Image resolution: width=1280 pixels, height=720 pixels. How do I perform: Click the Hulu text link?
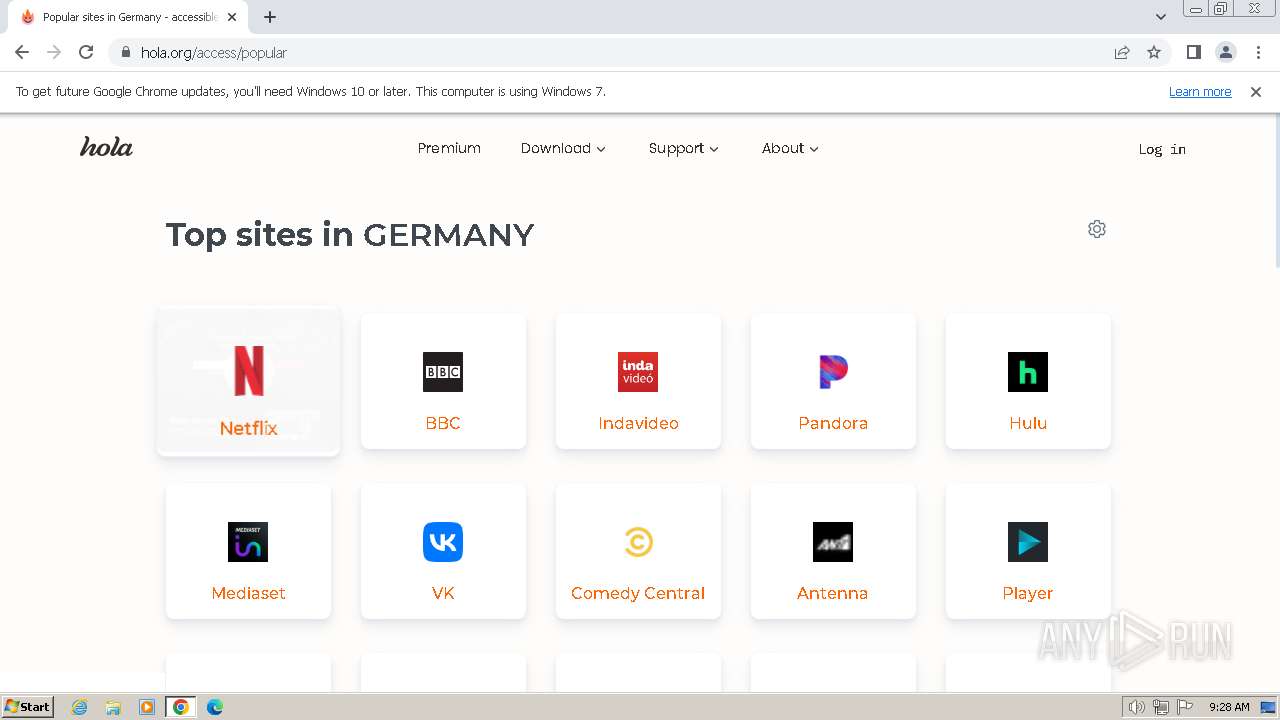[1028, 423]
